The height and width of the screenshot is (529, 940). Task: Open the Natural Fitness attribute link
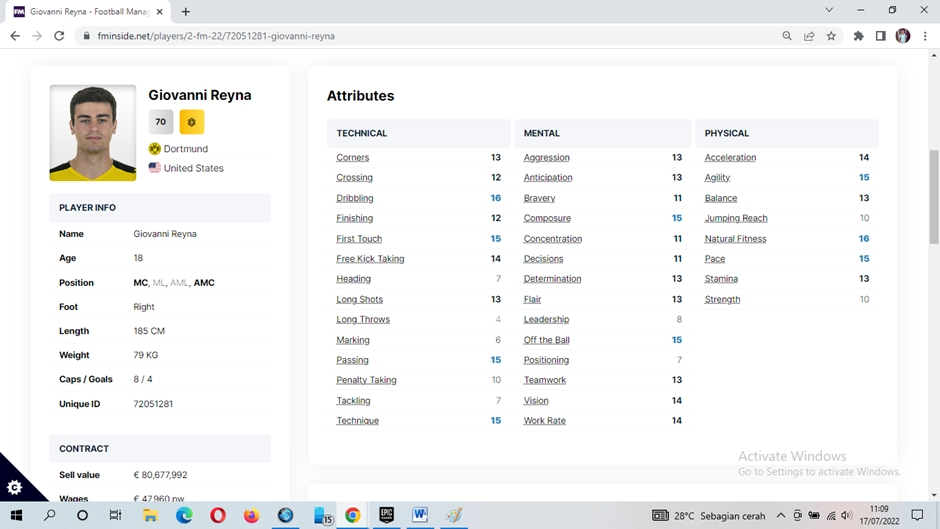pos(735,239)
